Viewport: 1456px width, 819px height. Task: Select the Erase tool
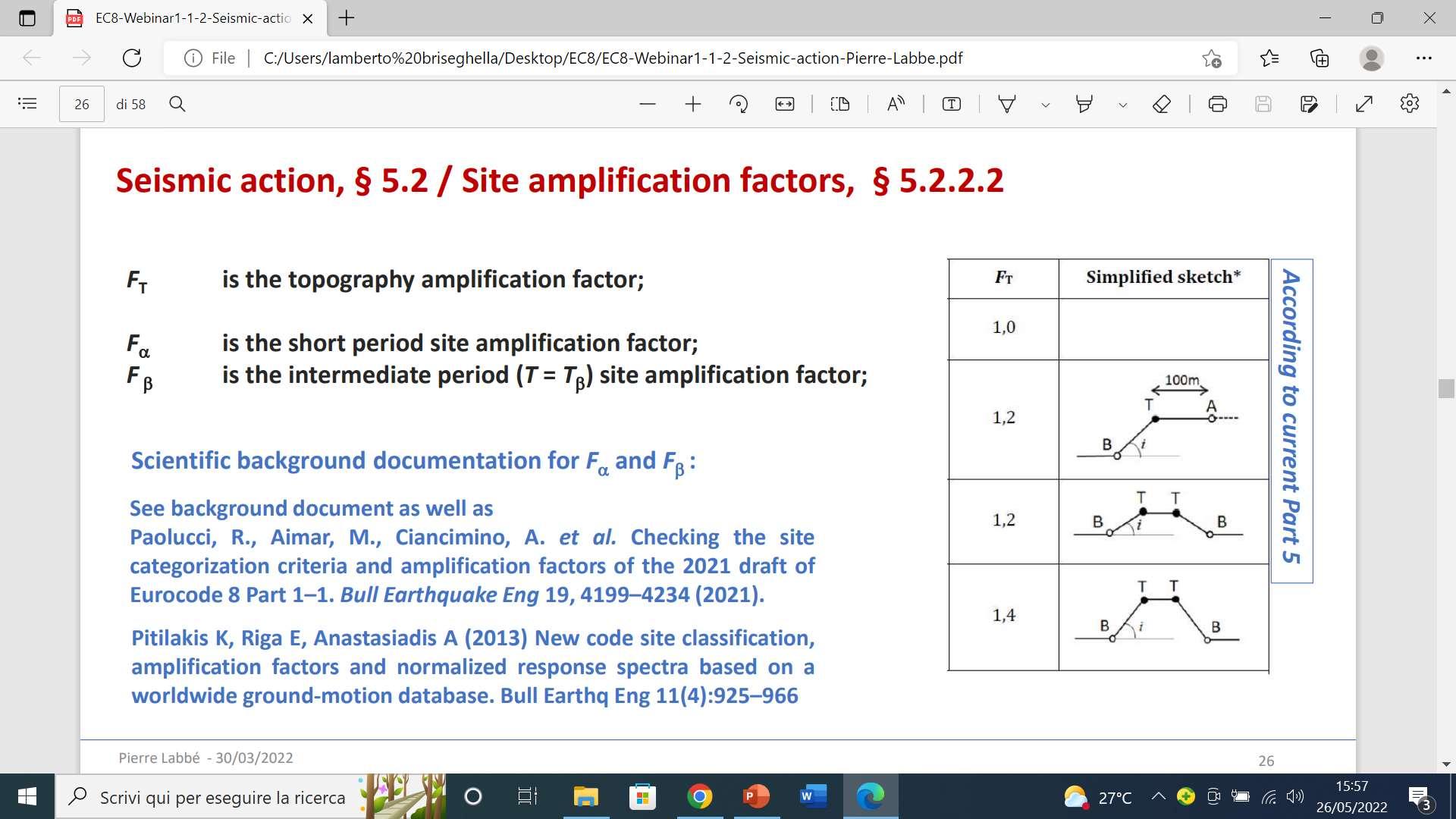(x=1161, y=104)
